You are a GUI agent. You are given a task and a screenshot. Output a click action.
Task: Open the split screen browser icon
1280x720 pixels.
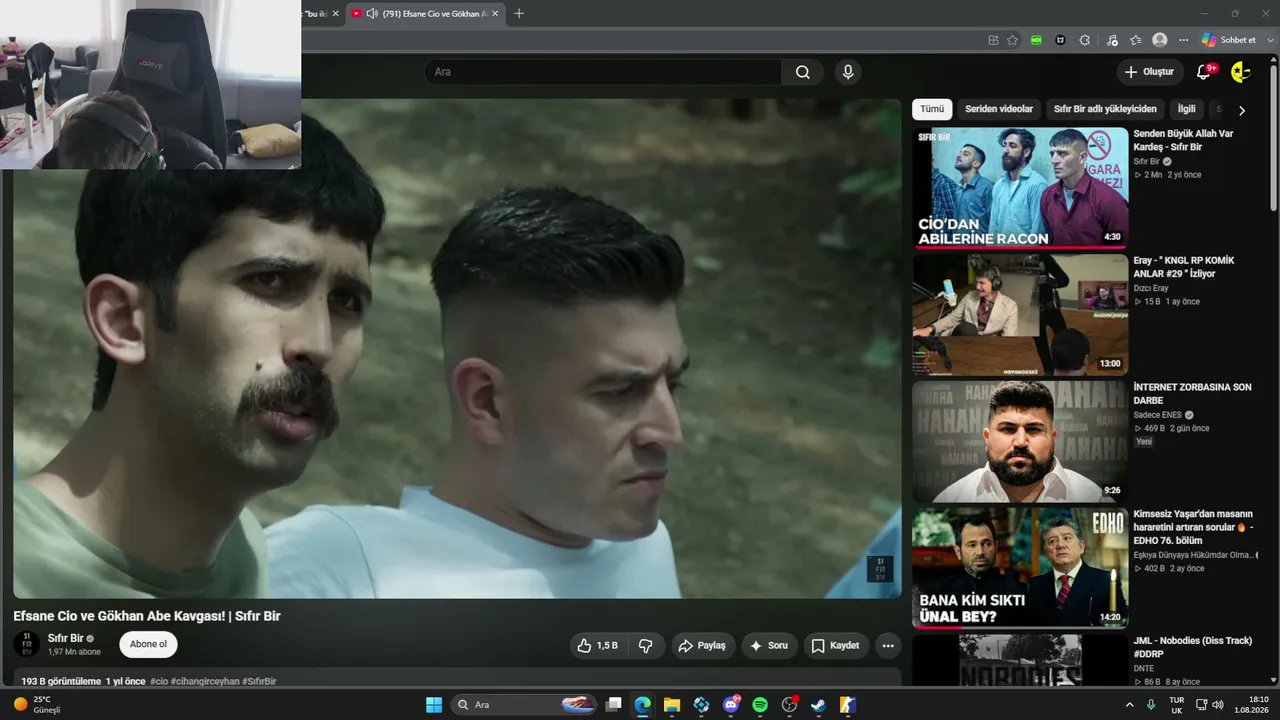pos(993,40)
